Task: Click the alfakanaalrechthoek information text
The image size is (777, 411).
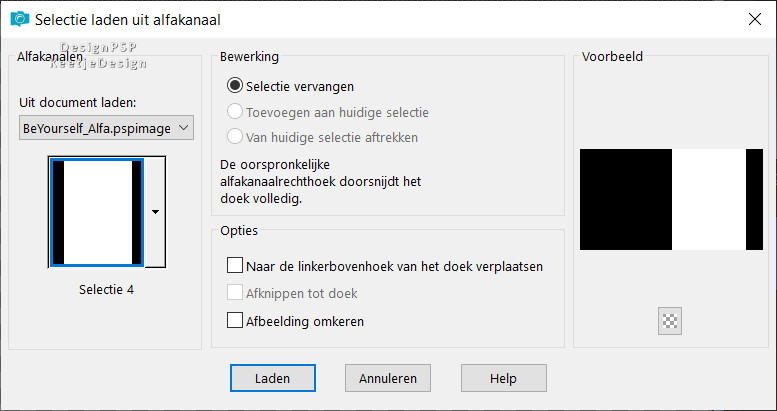Action: click(325, 181)
